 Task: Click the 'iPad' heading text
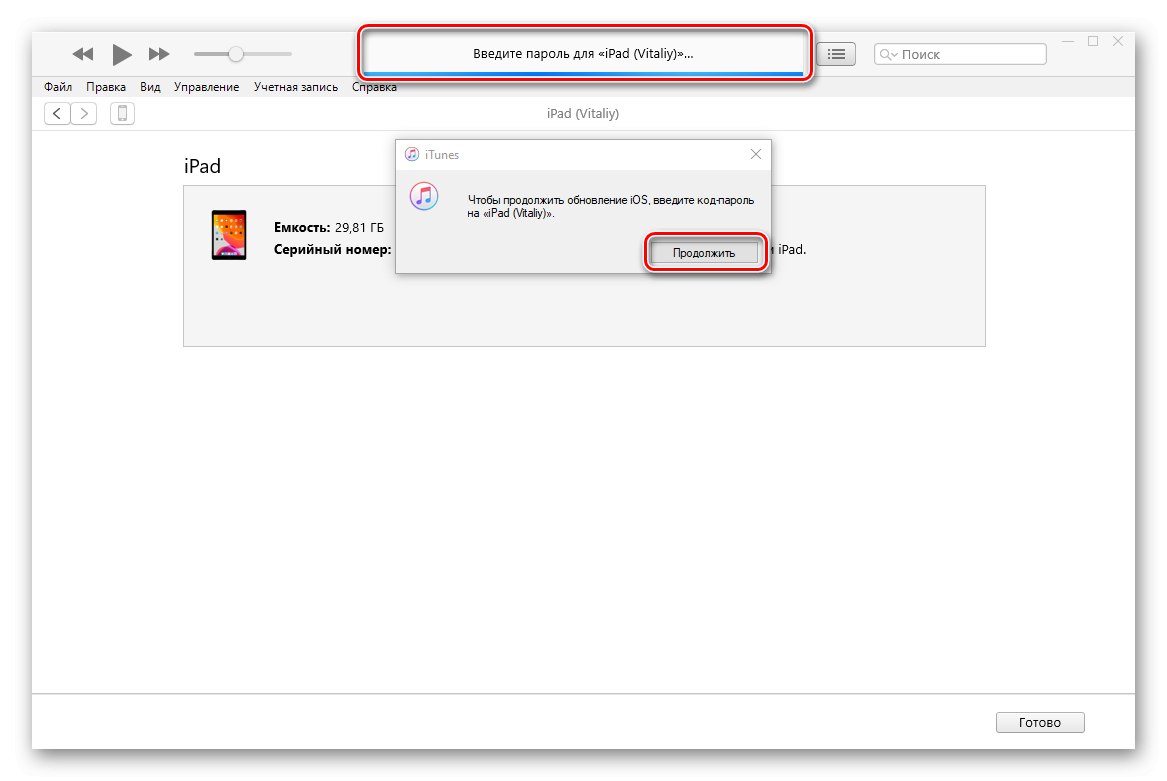(202, 165)
